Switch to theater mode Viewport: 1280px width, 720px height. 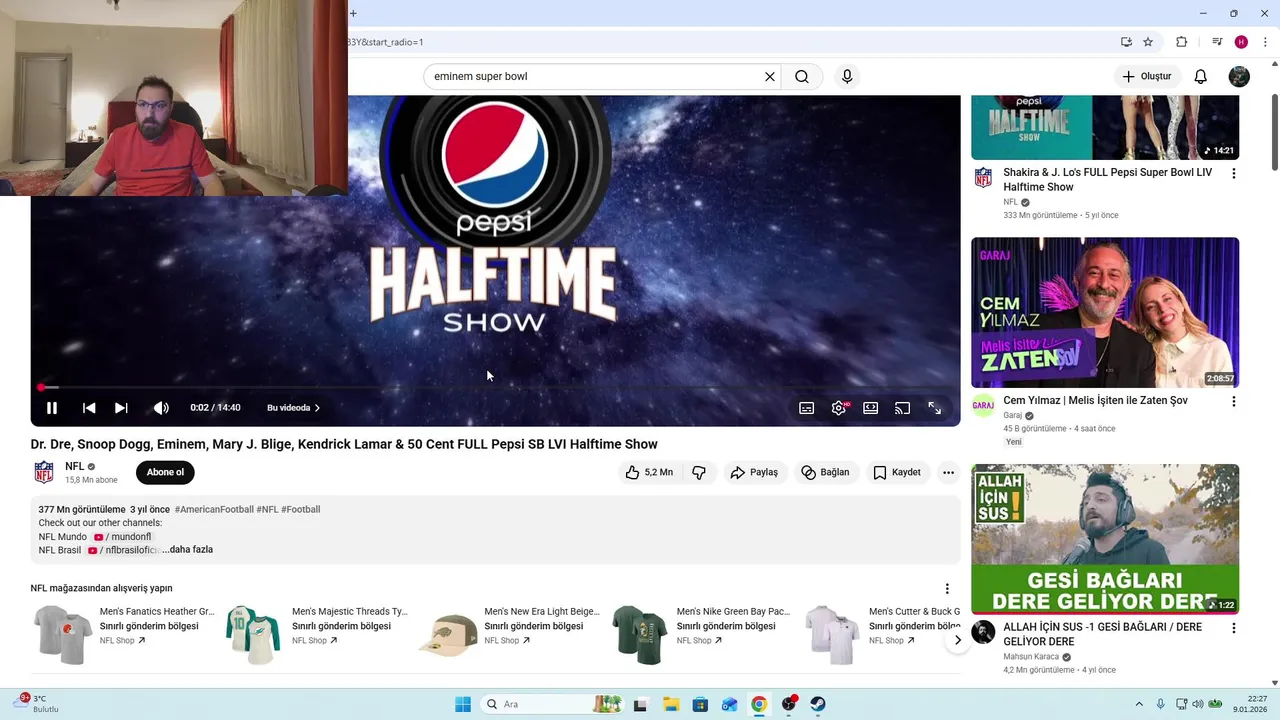(x=871, y=408)
